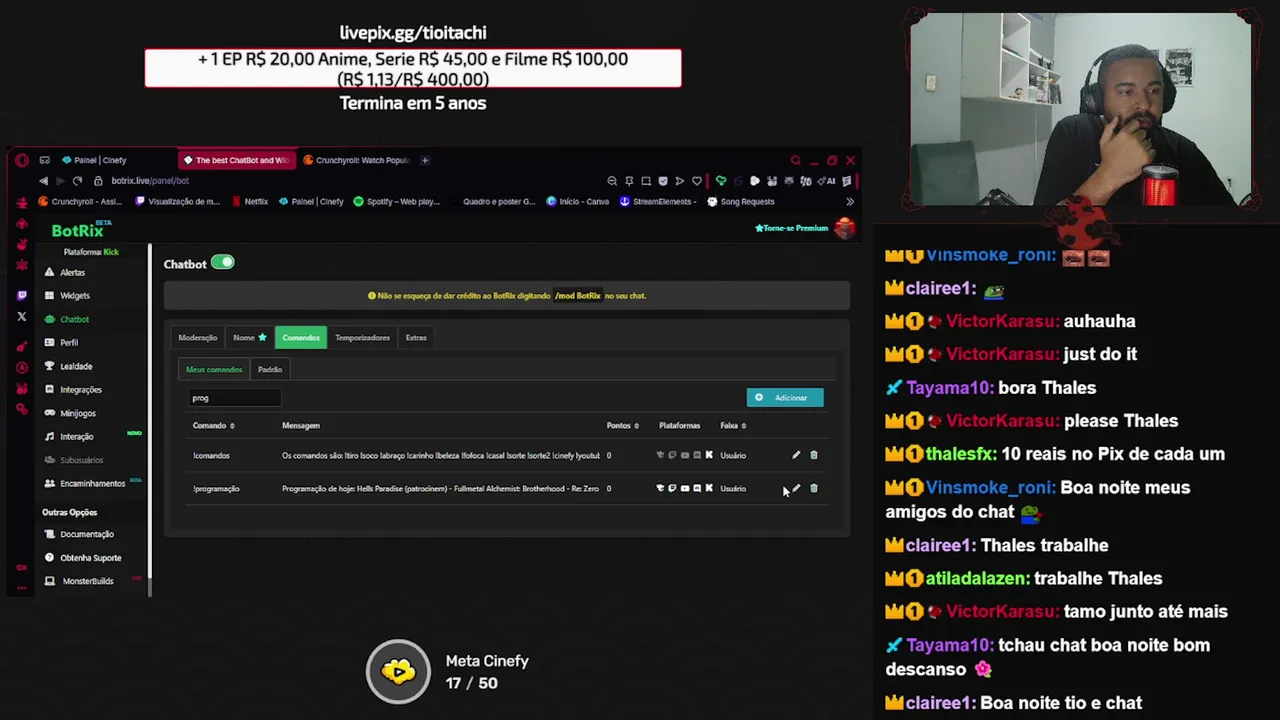1280x720 pixels.
Task: Open the Song Requests bookmark
Action: [741, 201]
